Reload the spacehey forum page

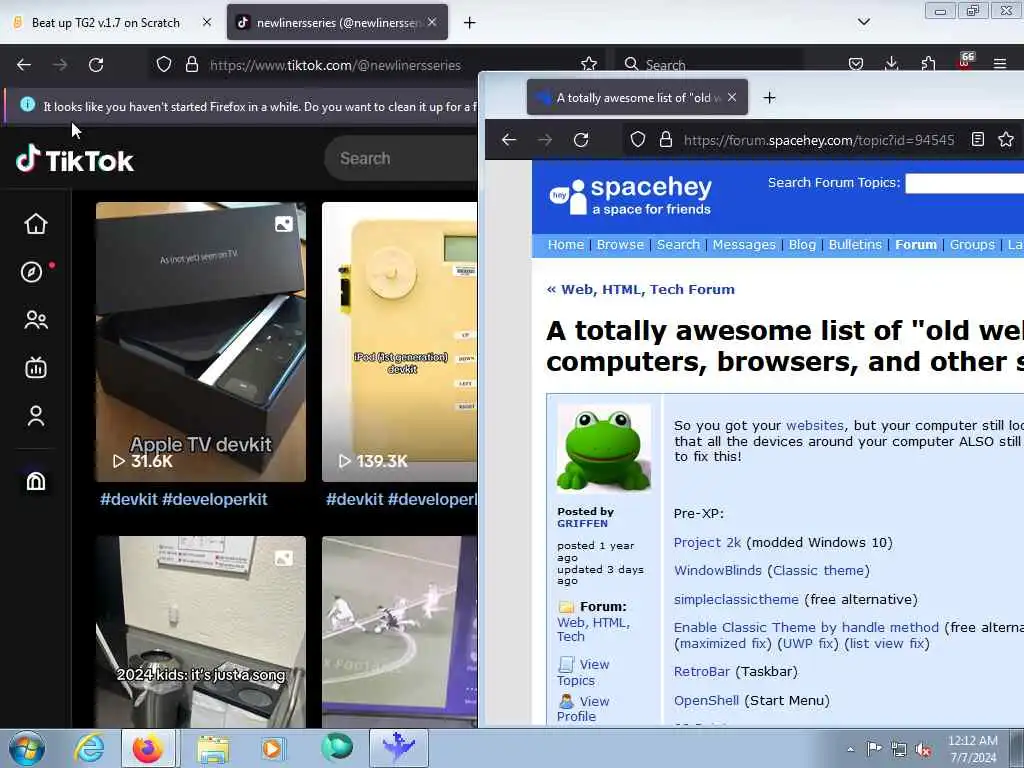581,139
